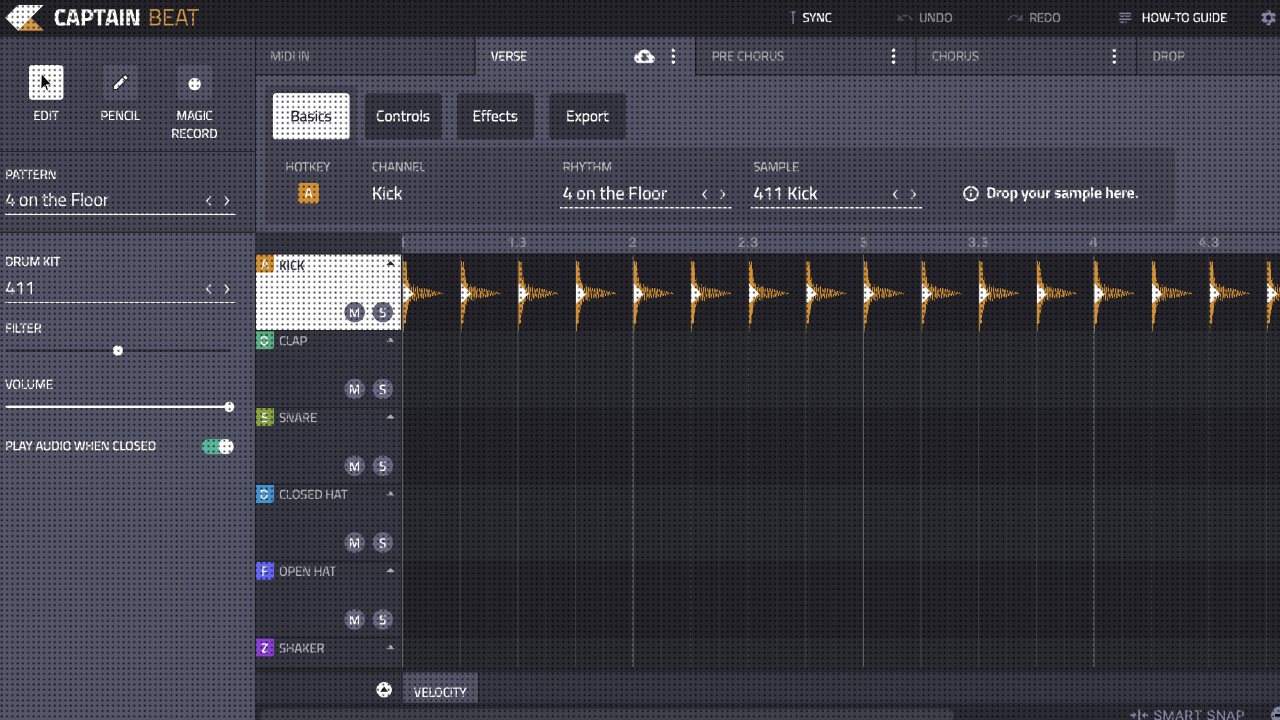The height and width of the screenshot is (720, 1280).
Task: Select previous Sample
Action: [x=894, y=194]
